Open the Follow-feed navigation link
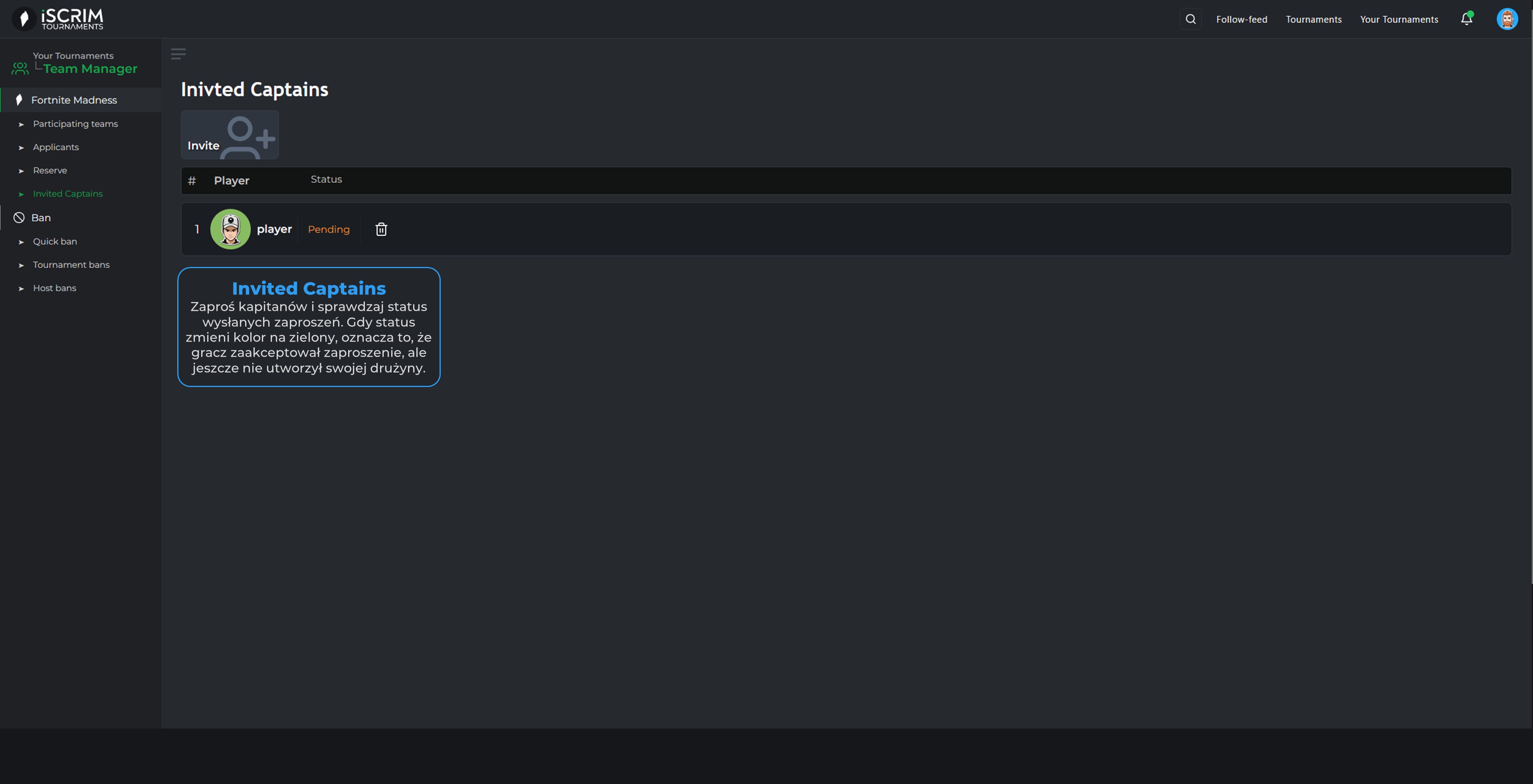 coord(1242,19)
